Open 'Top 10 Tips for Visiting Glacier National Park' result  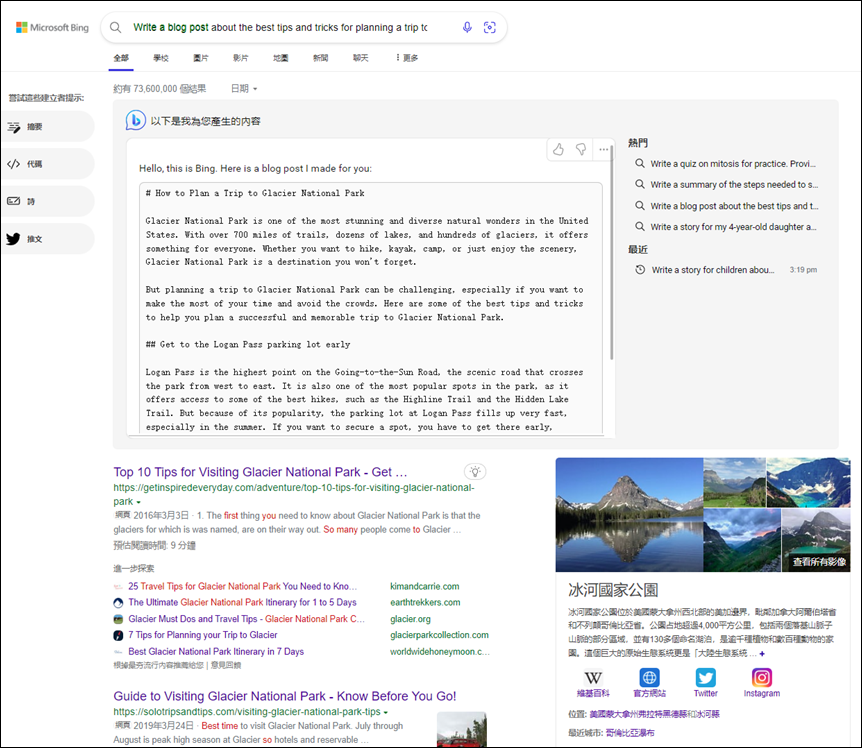point(260,472)
